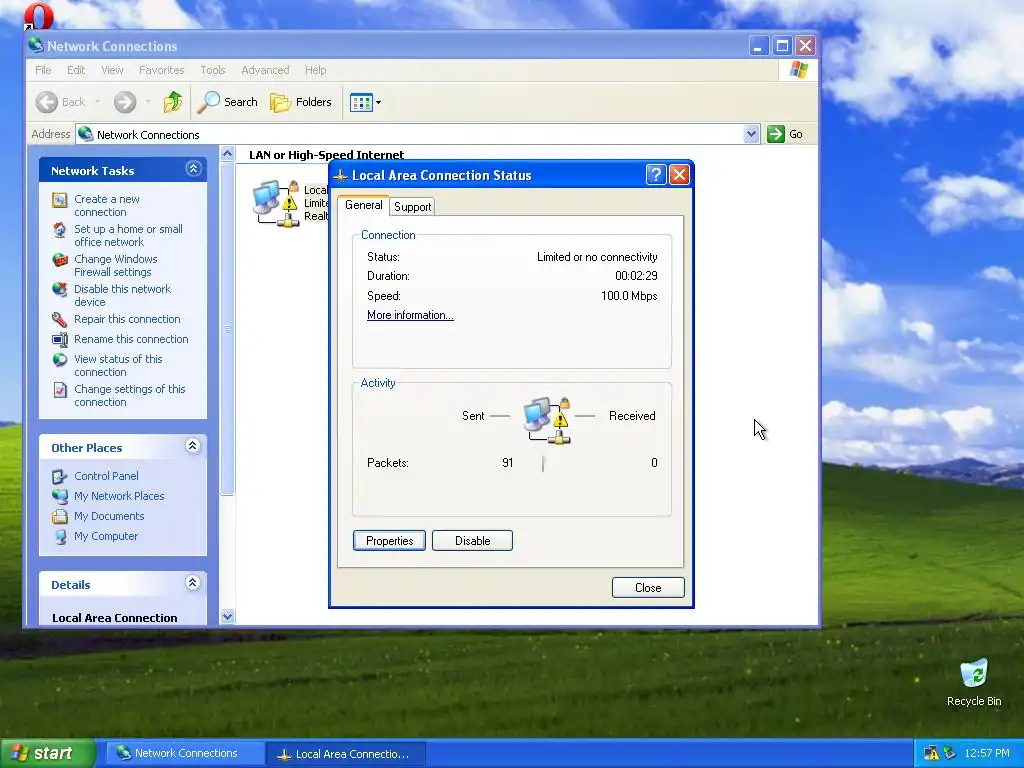Open the More information link

click(x=410, y=315)
